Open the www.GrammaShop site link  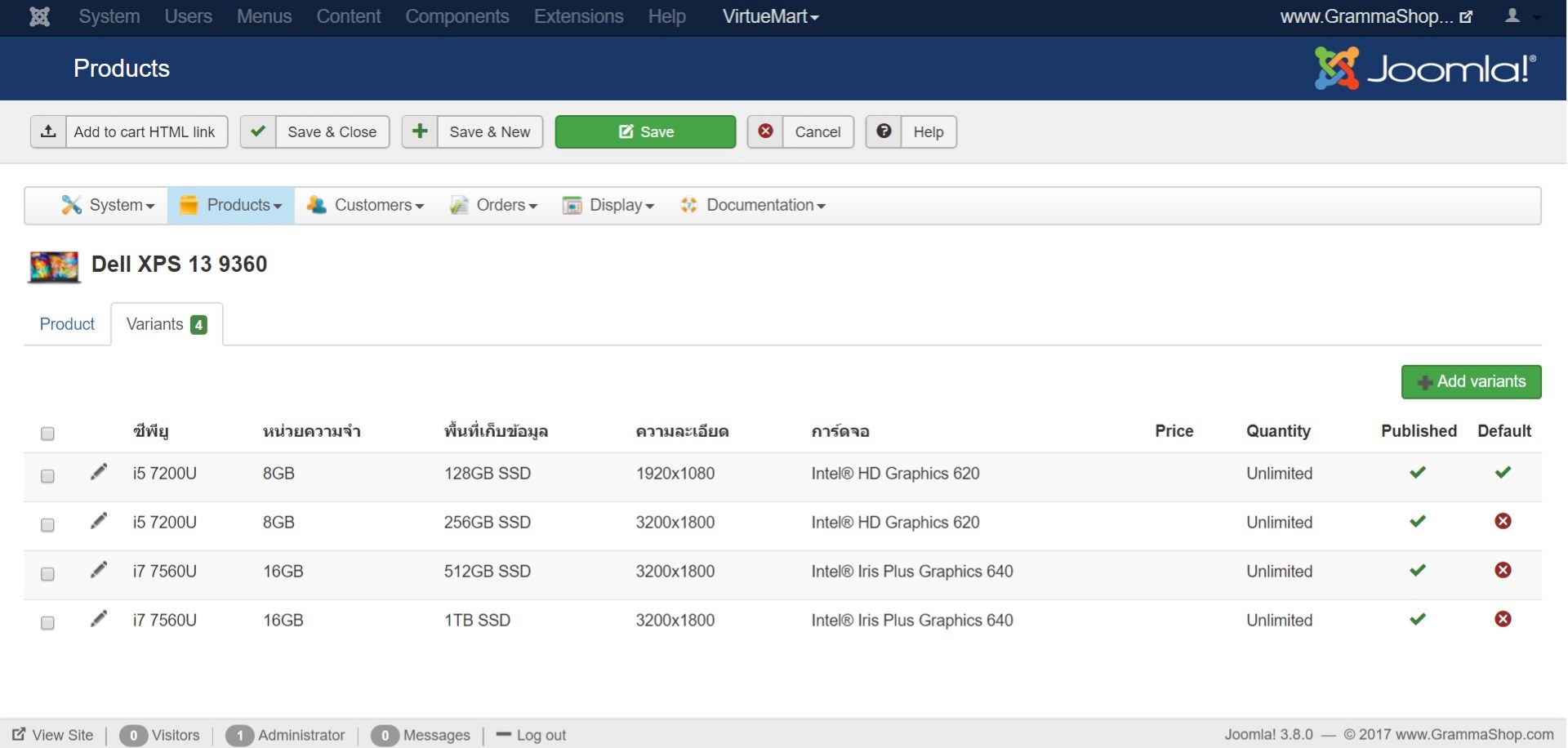point(1376,16)
